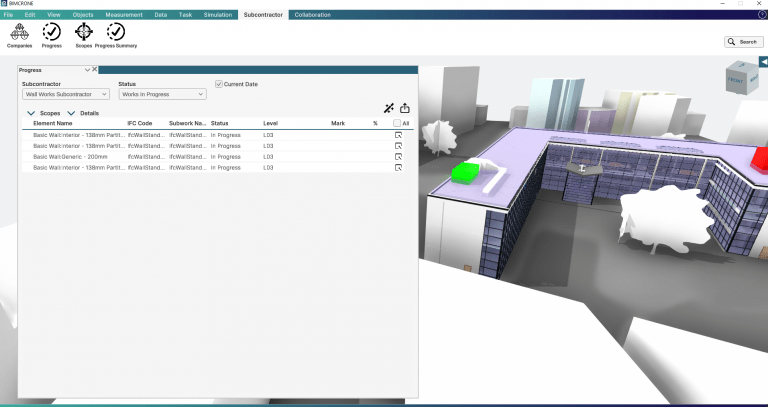Close the Progress panel

(95, 69)
